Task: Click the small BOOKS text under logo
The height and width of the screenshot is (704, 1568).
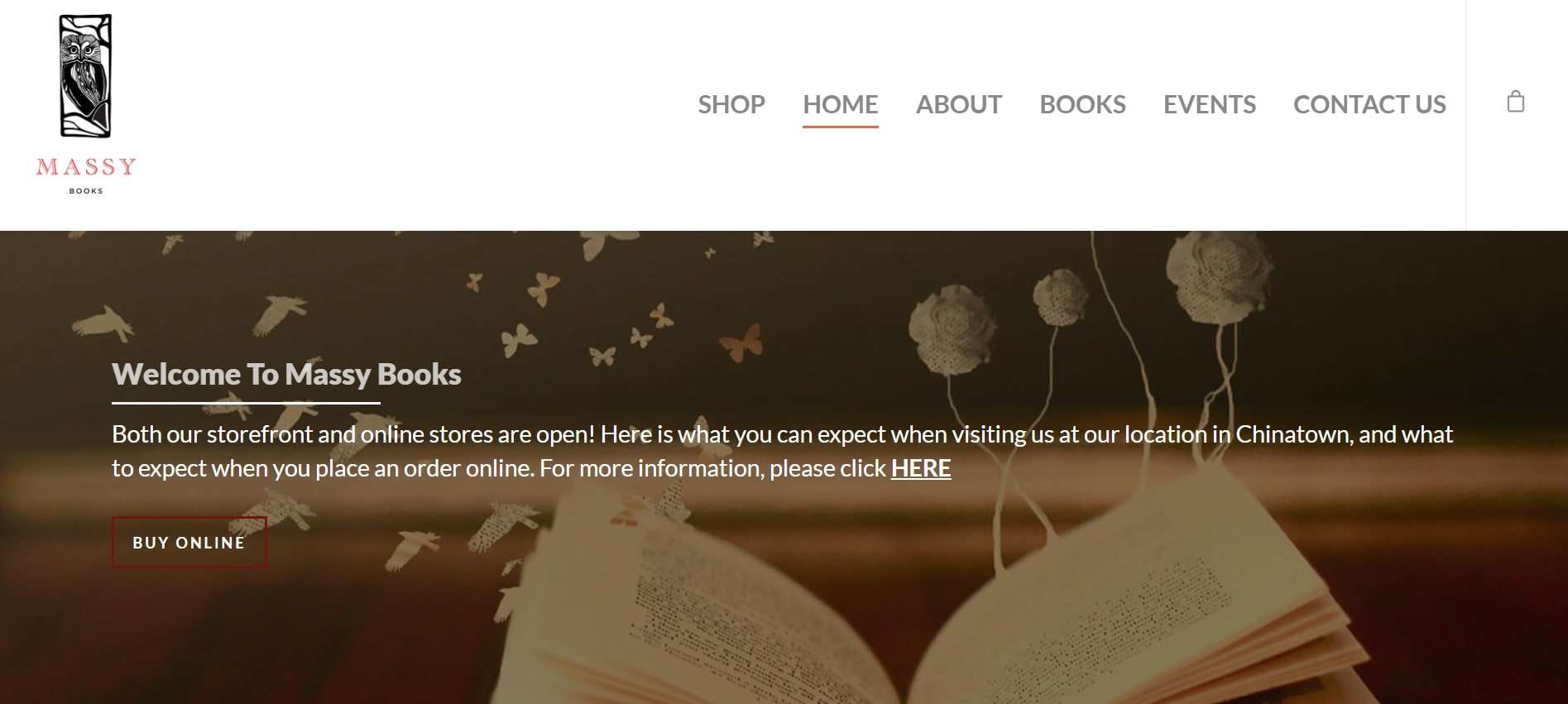Action: click(86, 191)
